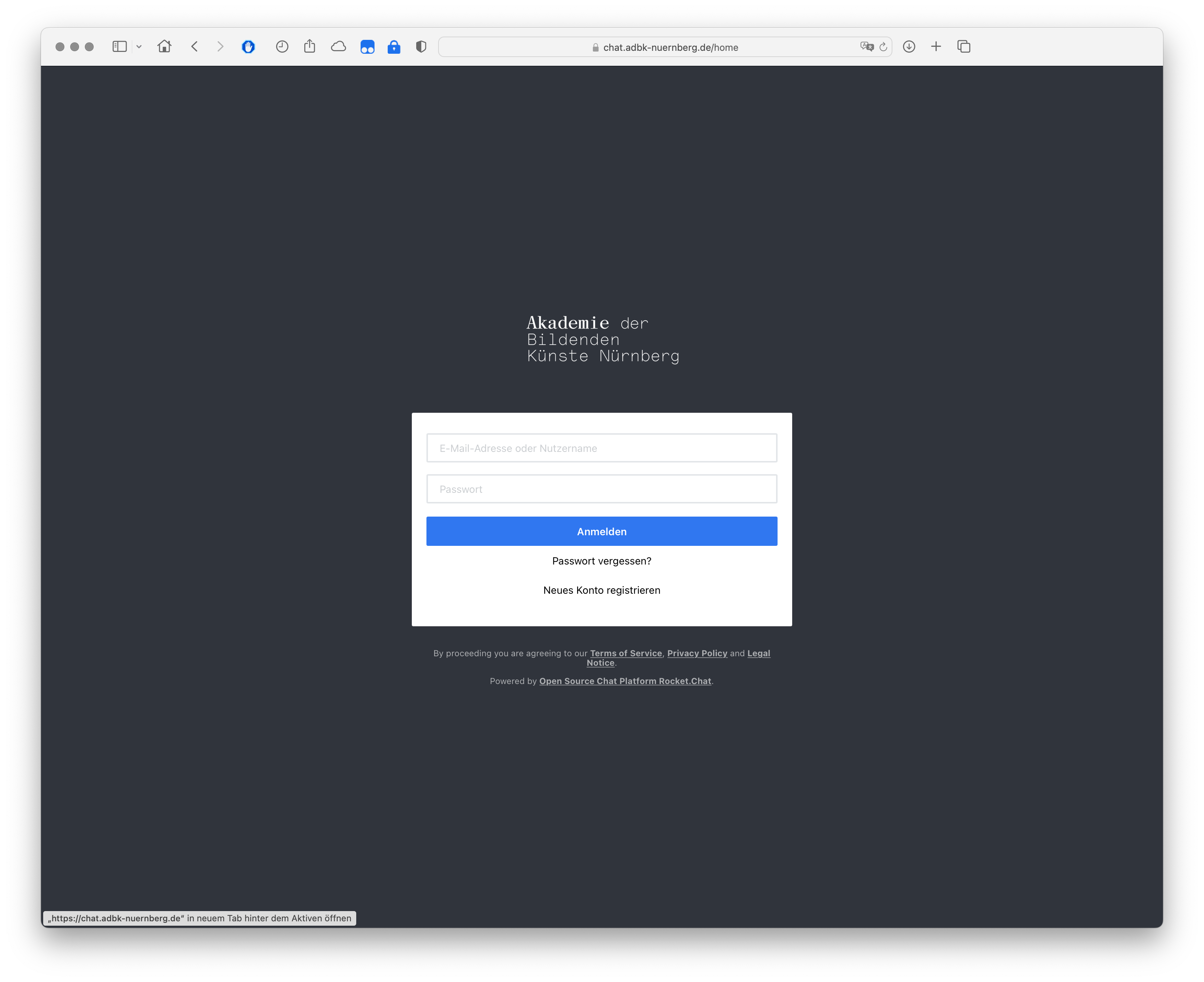Open Passwort vergessen? link
The width and height of the screenshot is (1204, 982).
601,561
